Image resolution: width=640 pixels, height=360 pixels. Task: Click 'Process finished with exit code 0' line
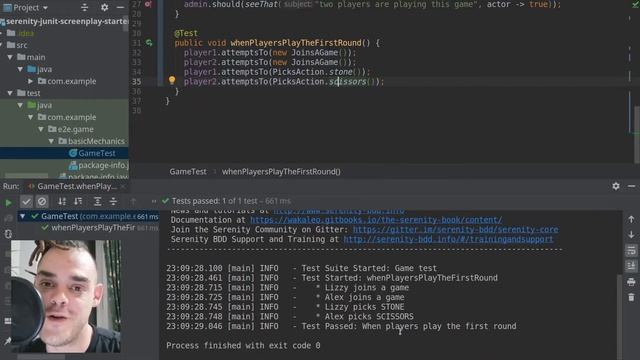click(x=243, y=345)
